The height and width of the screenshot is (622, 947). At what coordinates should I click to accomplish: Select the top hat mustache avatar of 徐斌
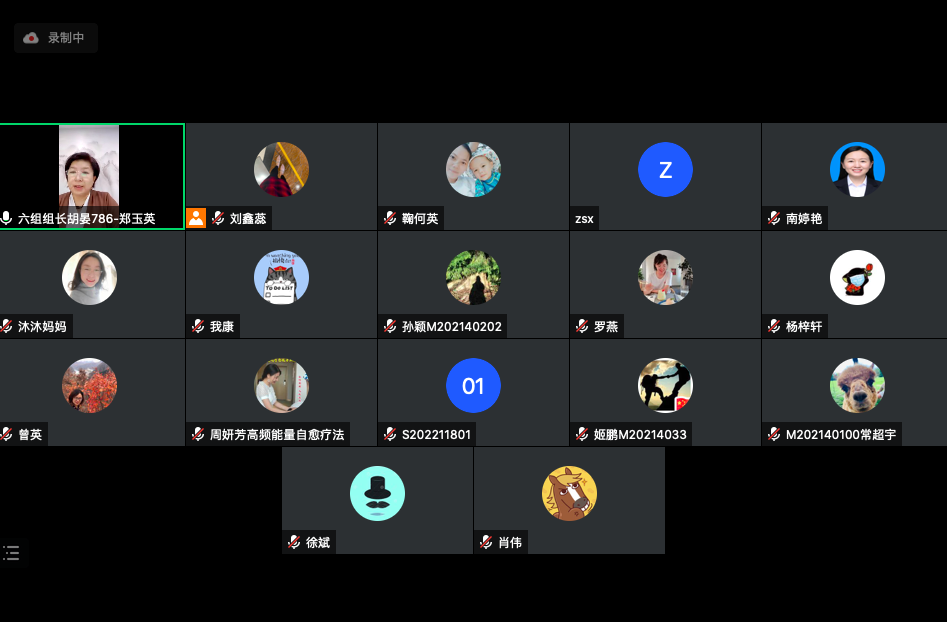[x=377, y=493]
